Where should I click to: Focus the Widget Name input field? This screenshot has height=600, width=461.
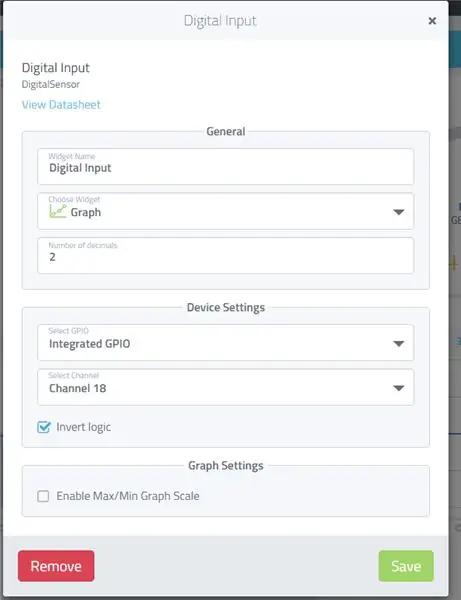[x=226, y=166]
